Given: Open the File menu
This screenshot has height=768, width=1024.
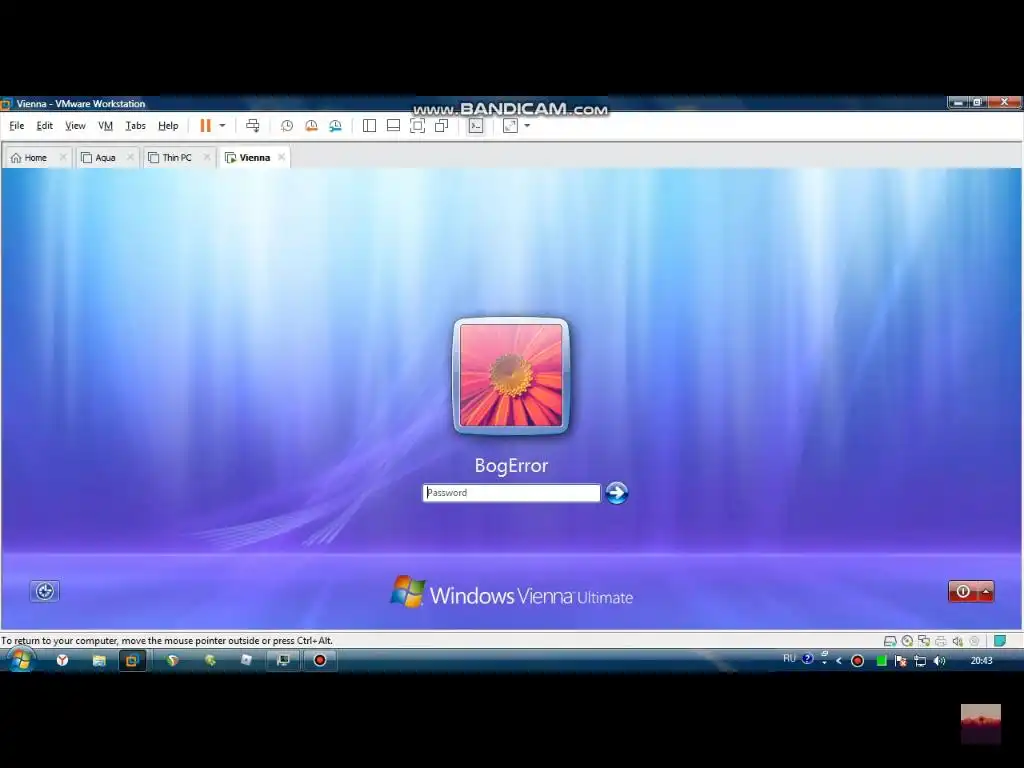Looking at the screenshot, I should click(16, 125).
